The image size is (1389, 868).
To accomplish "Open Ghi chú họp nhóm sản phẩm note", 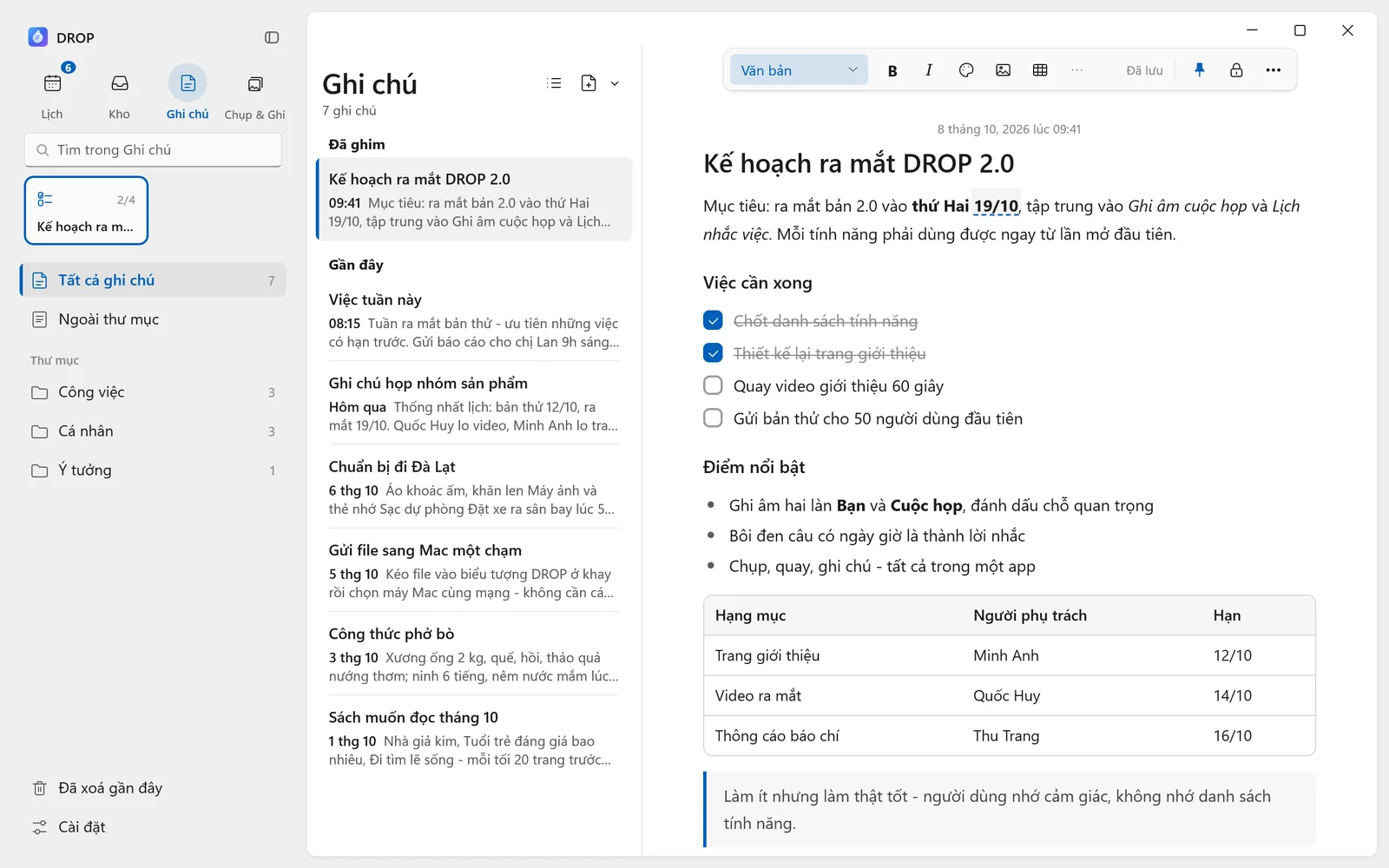I will (474, 404).
